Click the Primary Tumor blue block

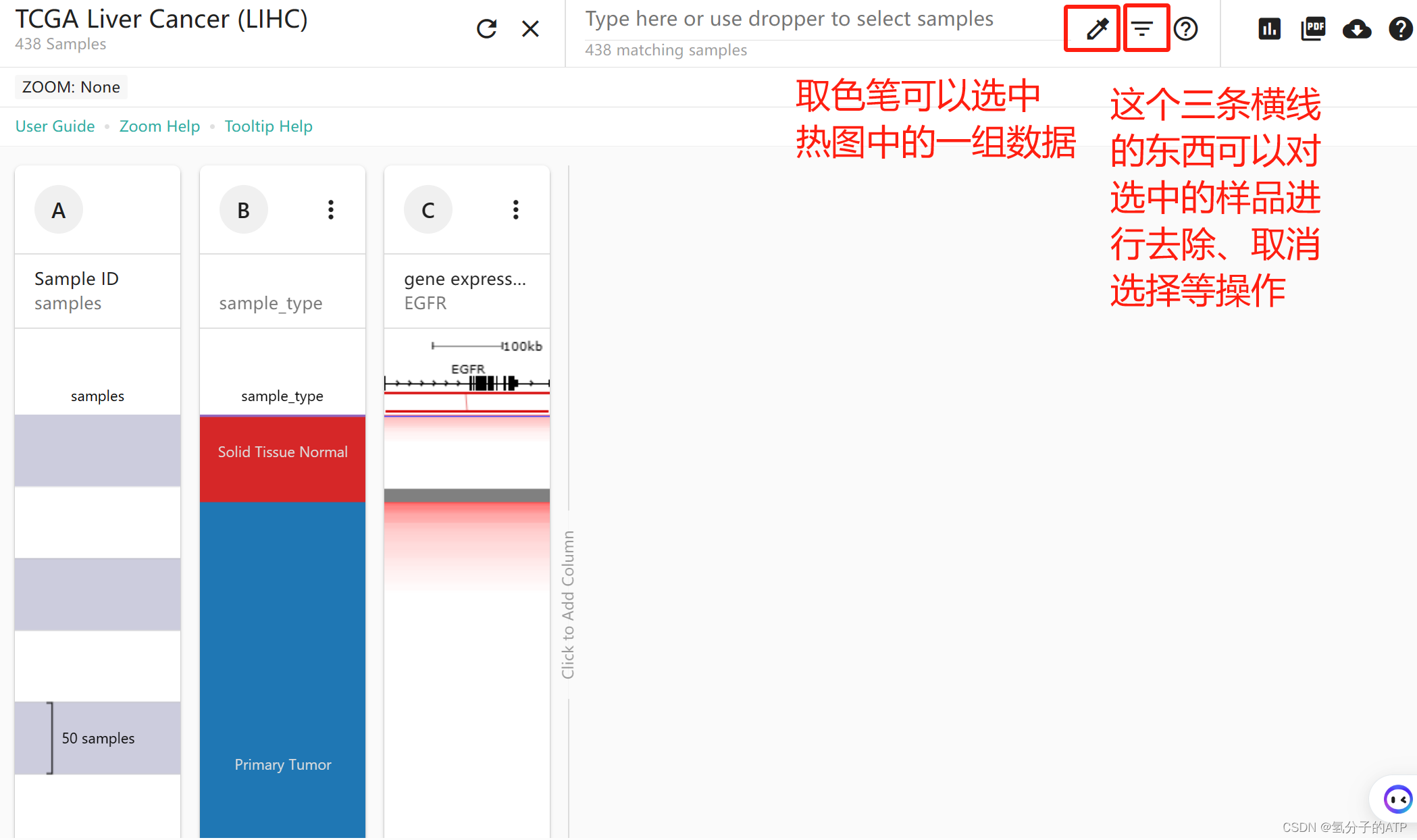point(282,668)
